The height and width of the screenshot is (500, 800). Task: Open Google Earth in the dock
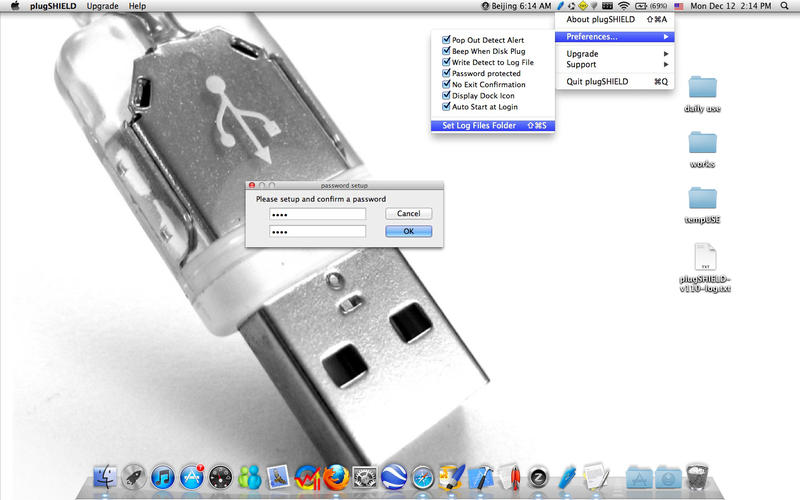click(394, 478)
